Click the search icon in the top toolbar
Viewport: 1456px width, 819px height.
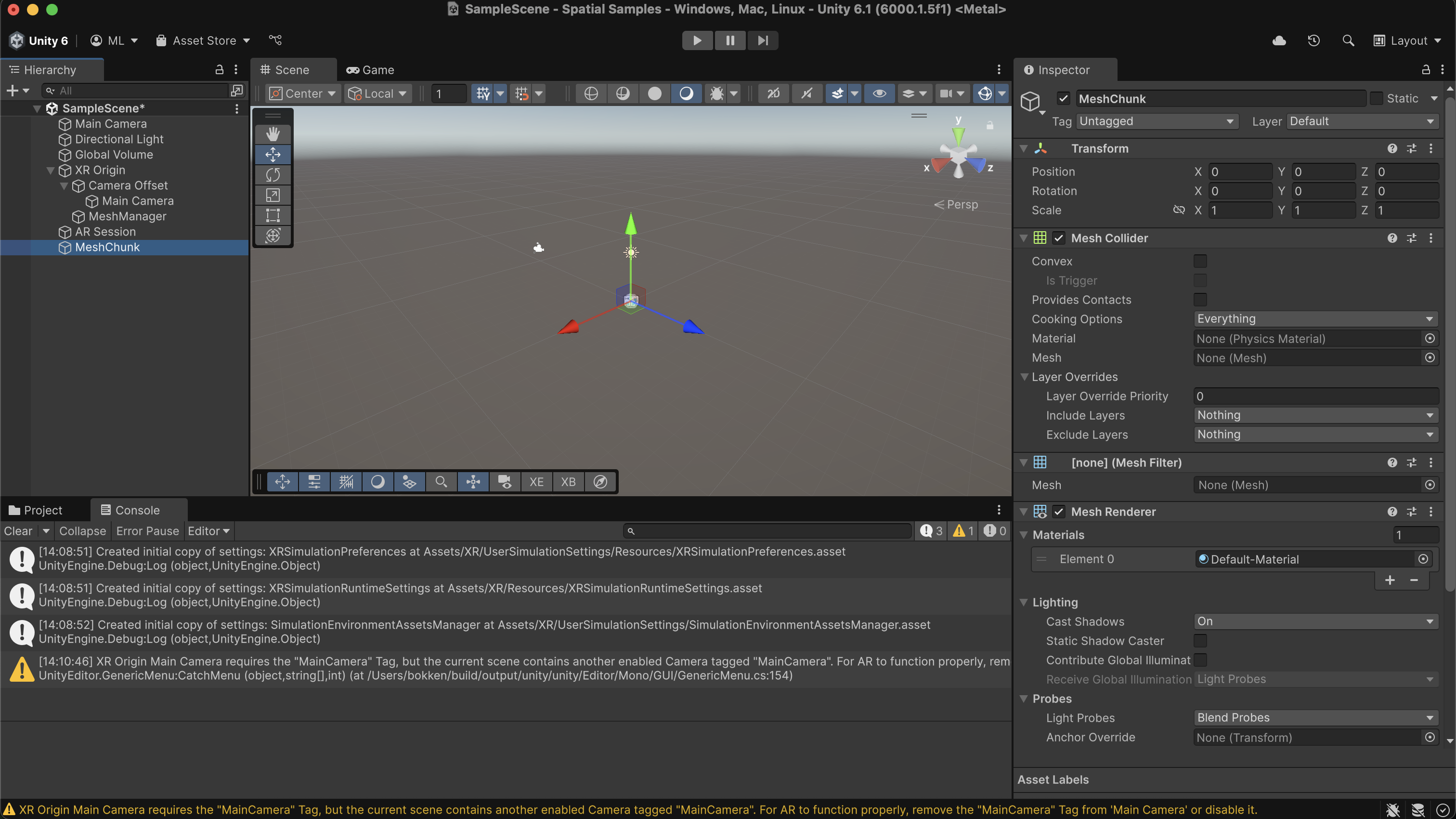pos(1348,40)
